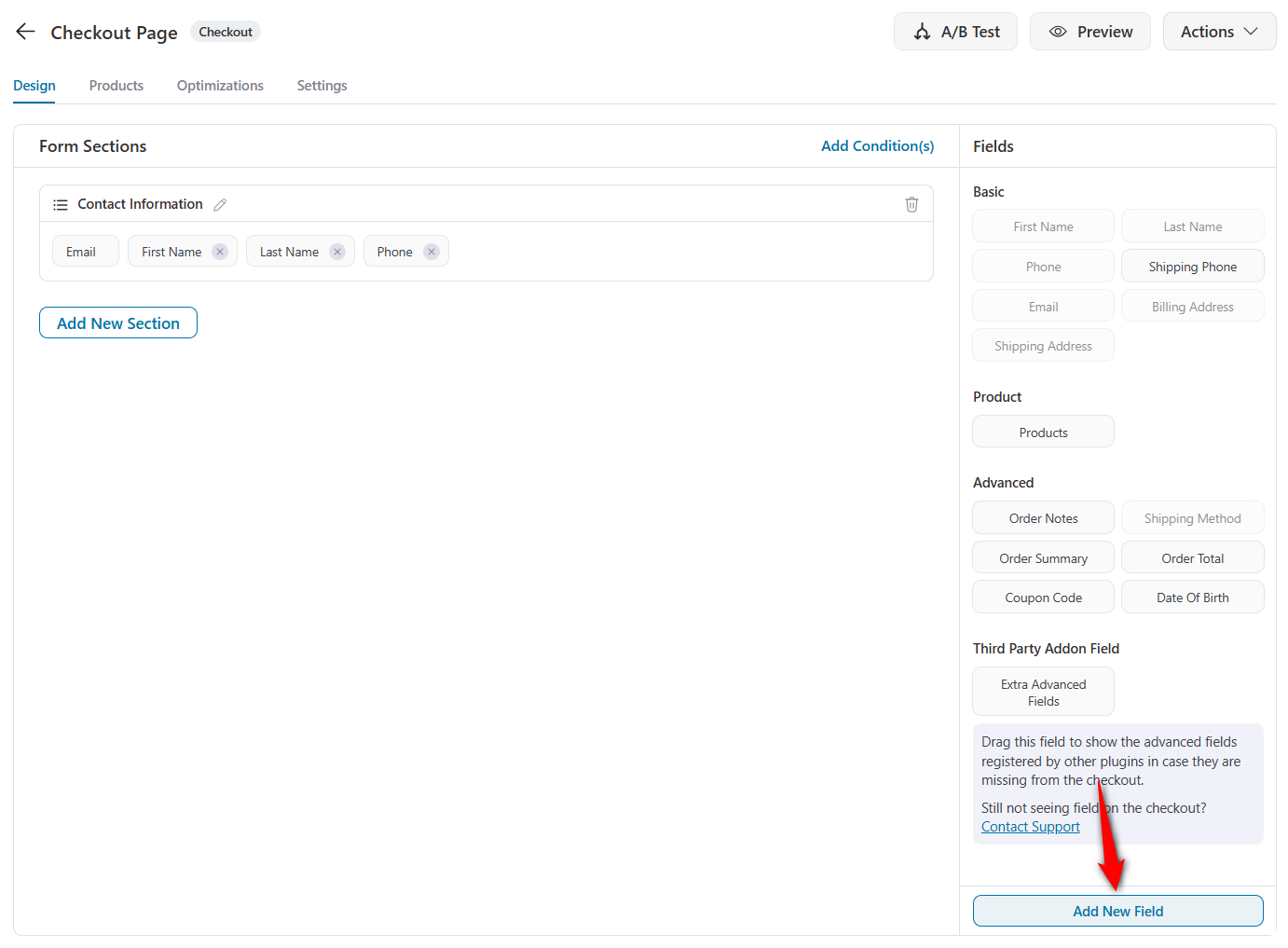Open the Actions dropdown
1288x948 pixels.
click(x=1219, y=31)
